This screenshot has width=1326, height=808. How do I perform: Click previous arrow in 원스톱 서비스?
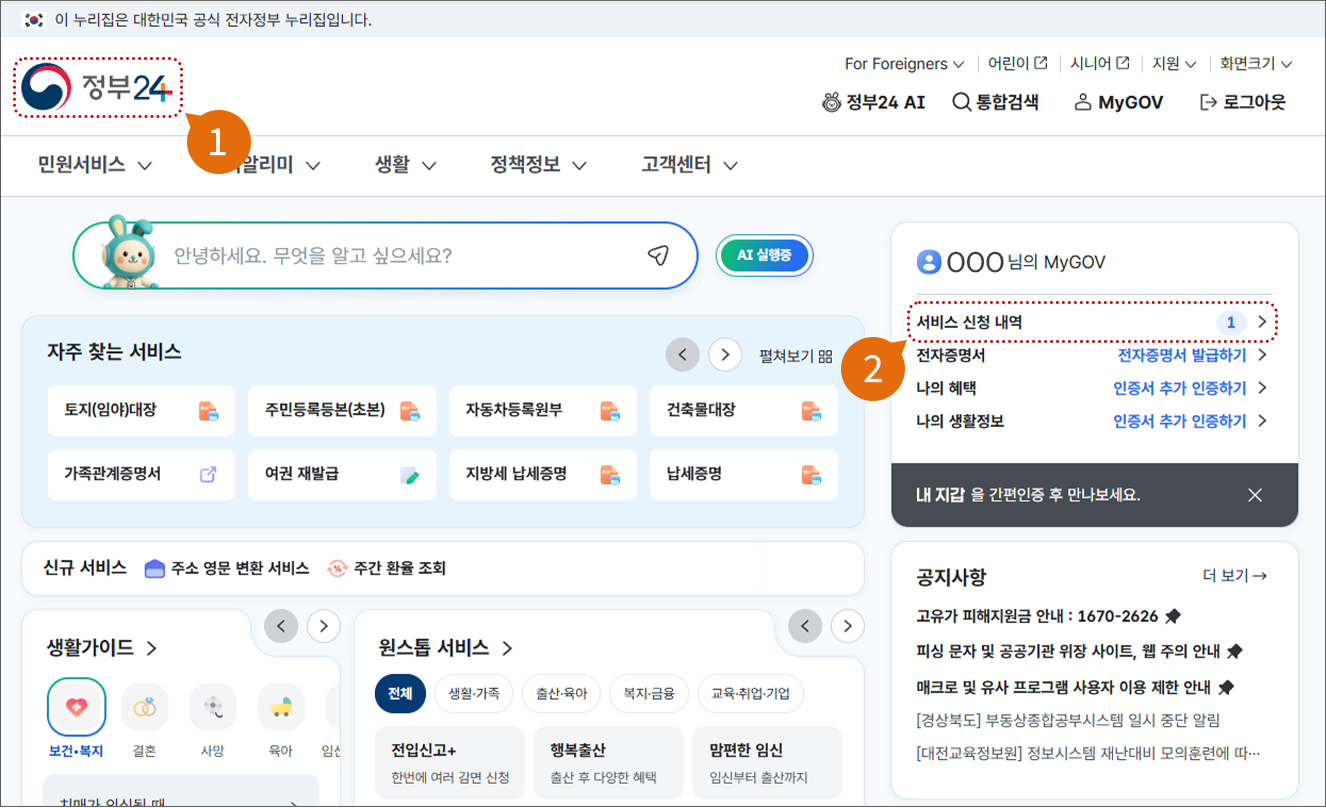coord(805,626)
